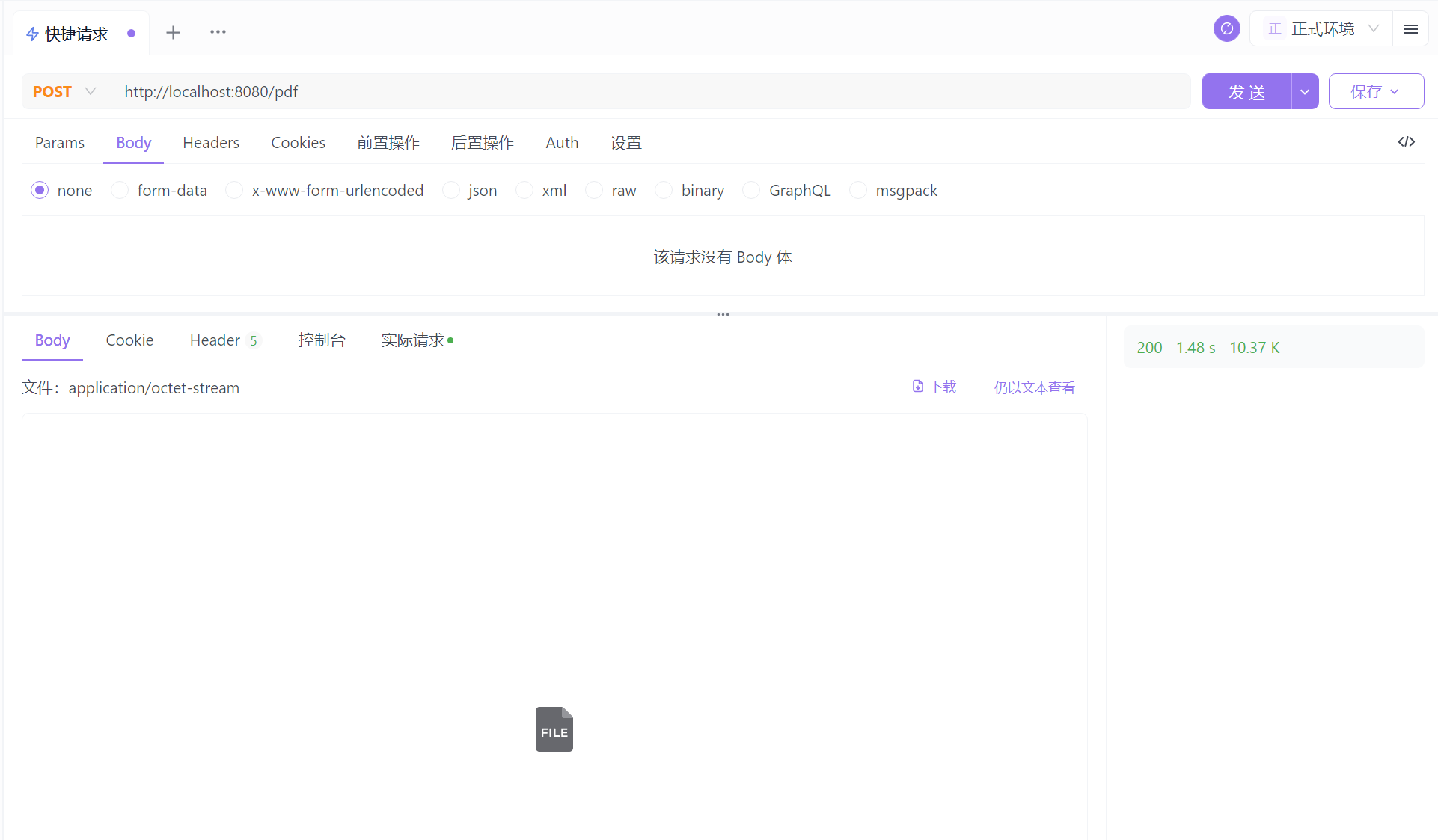This screenshot has width=1438, height=840.
Task: Click the view as text link
Action: click(1034, 387)
